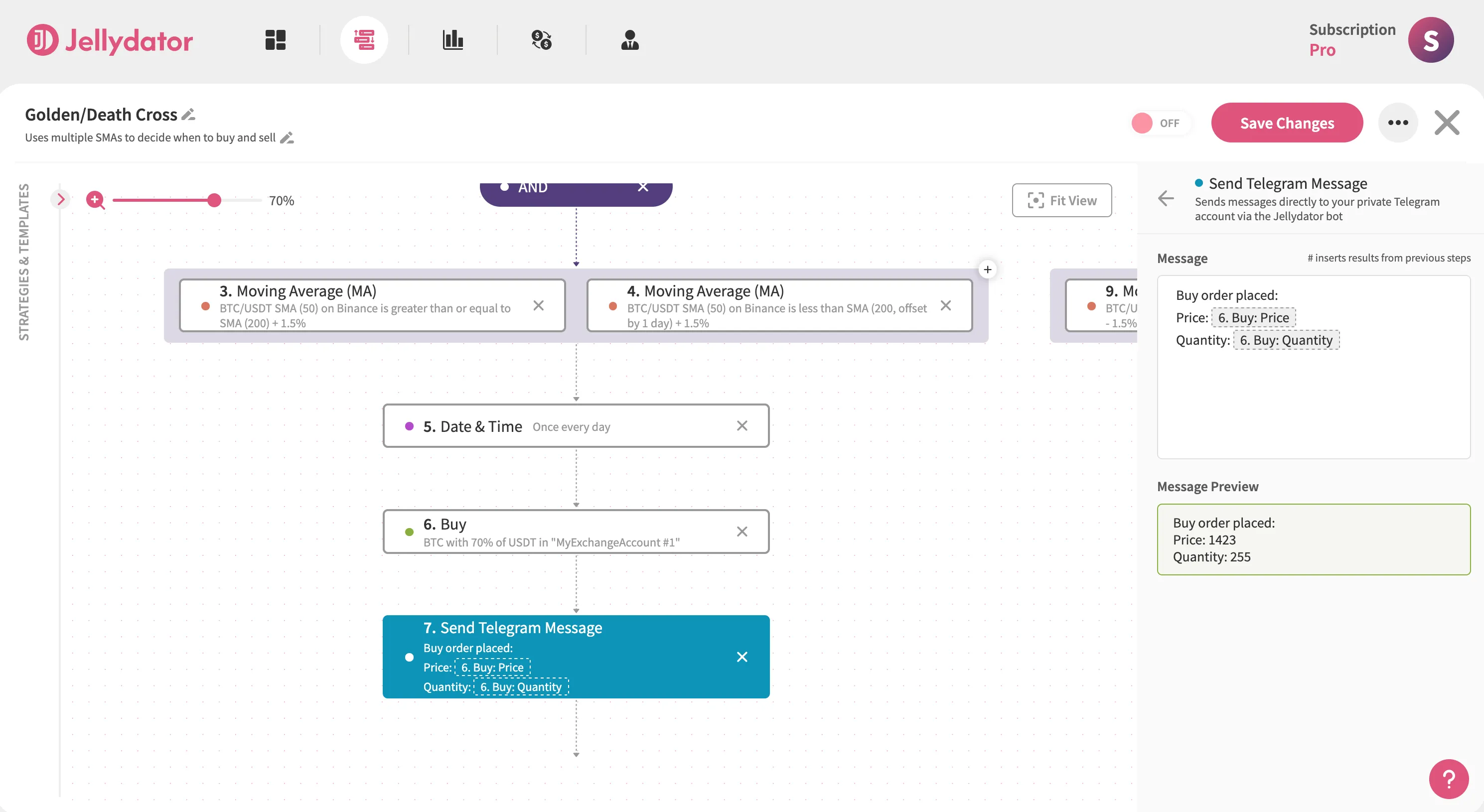Screen dimensions: 1484x812
Task: Remove the 6. Buy node
Action: [x=742, y=532]
